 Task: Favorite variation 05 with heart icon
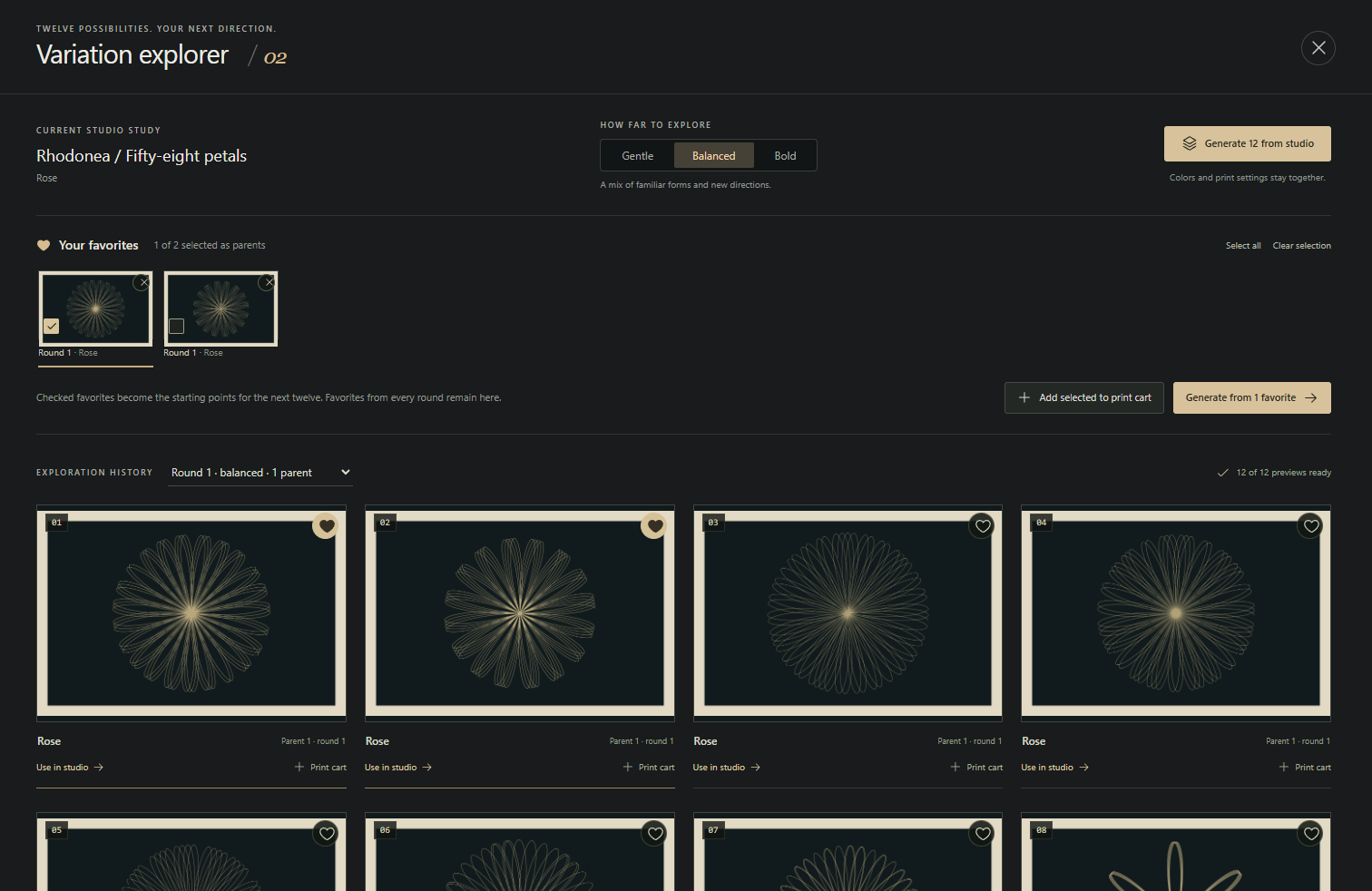click(327, 833)
